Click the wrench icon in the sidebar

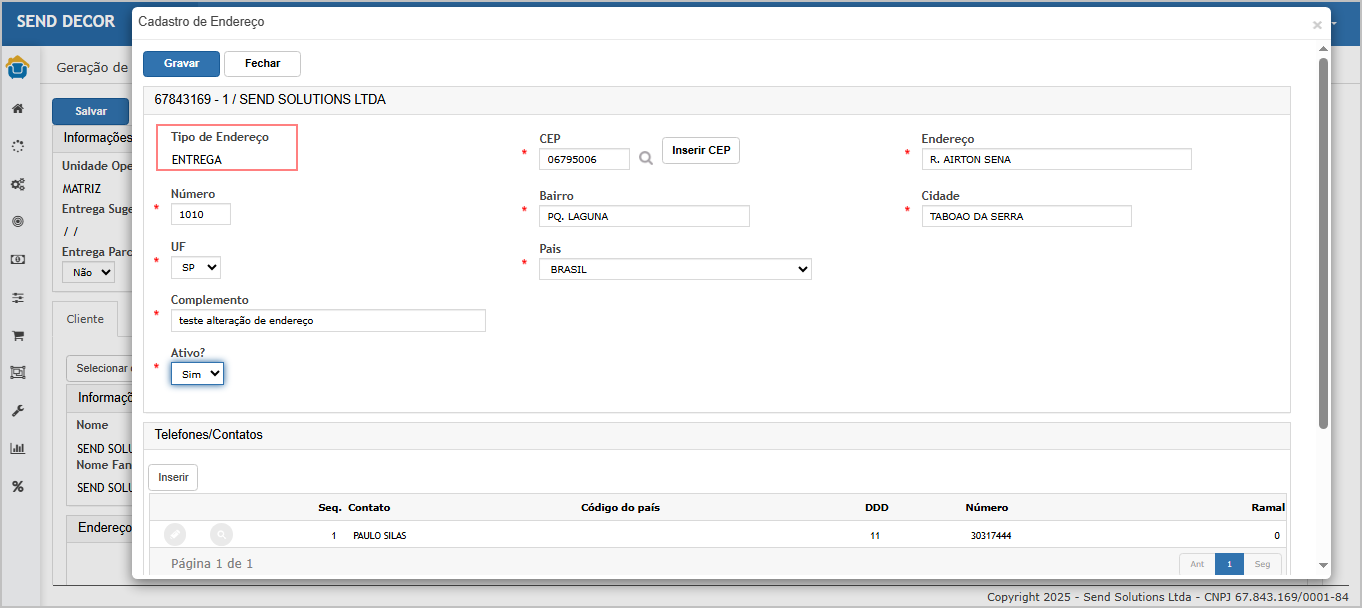[x=17, y=411]
